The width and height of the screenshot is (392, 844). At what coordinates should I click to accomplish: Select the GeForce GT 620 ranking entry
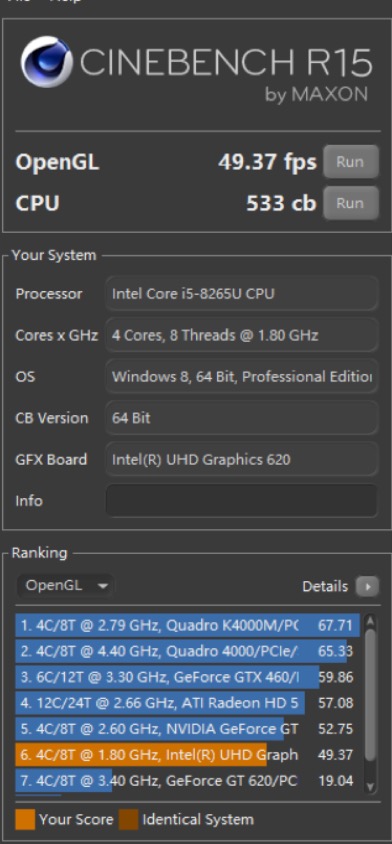tap(187, 780)
